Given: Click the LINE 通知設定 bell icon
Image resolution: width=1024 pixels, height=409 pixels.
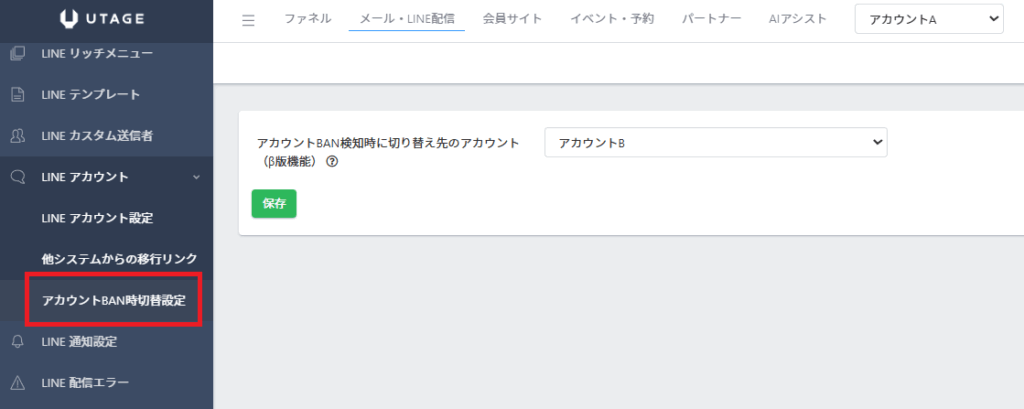Looking at the screenshot, I should [x=17, y=342].
